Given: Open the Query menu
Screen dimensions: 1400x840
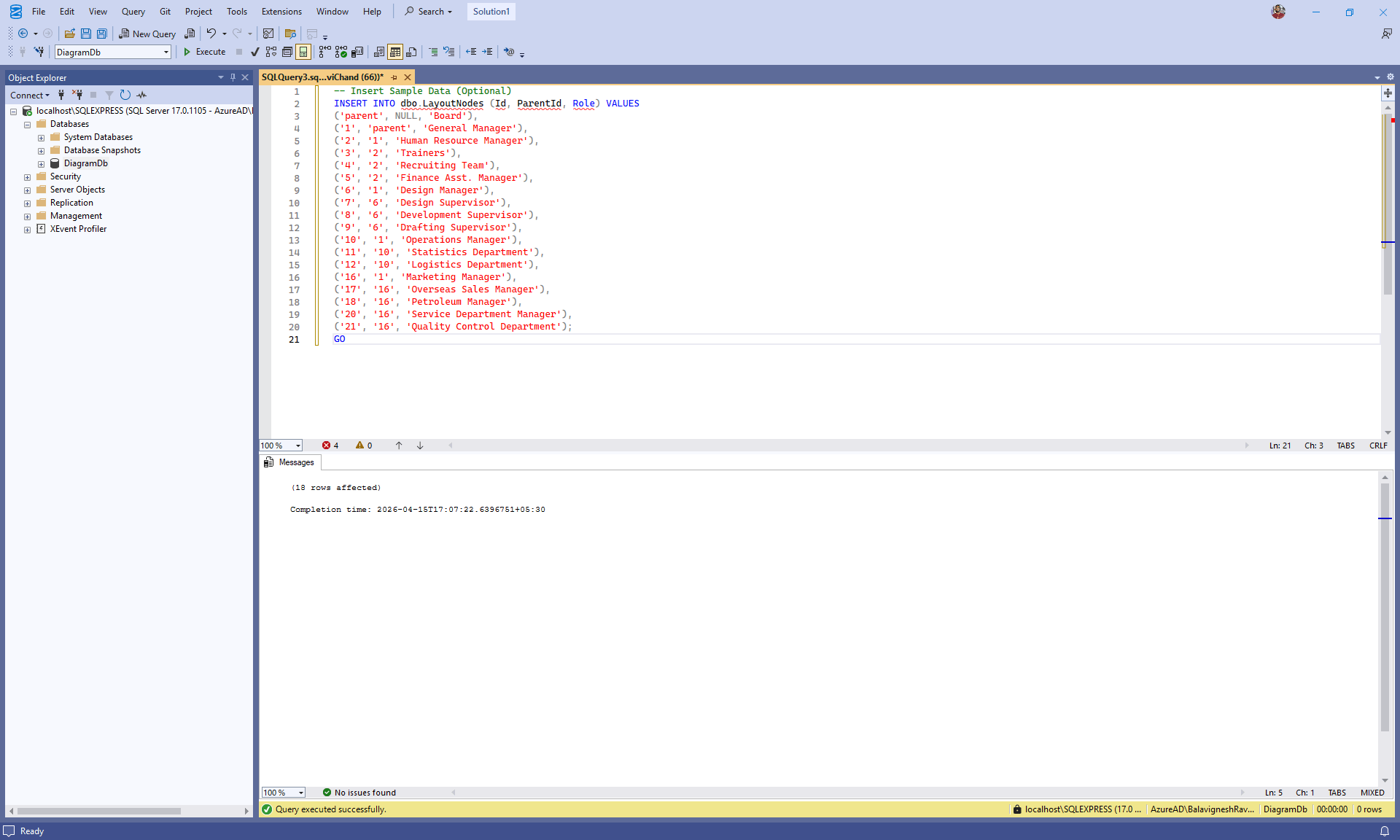Looking at the screenshot, I should click(133, 11).
